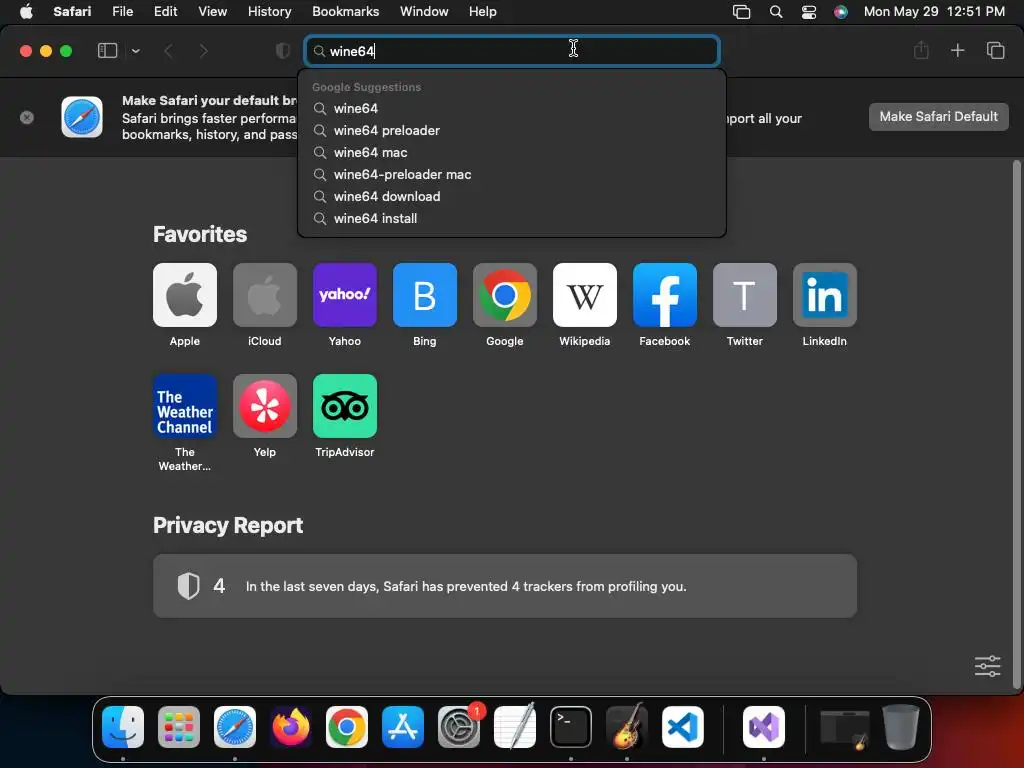
Task: Open the Window menu
Action: 424,11
